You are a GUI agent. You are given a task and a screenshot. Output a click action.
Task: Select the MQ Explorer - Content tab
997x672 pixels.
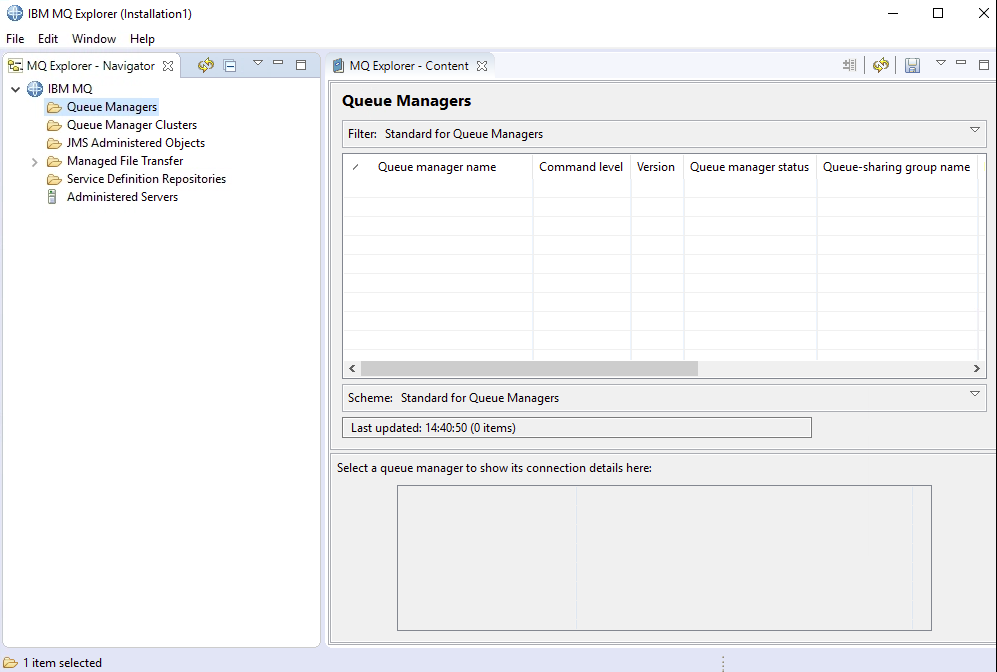(409, 65)
